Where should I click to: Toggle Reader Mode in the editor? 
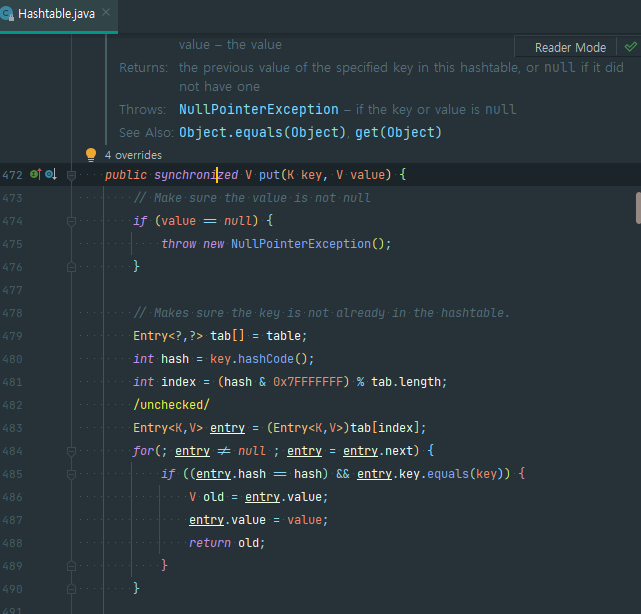(570, 48)
